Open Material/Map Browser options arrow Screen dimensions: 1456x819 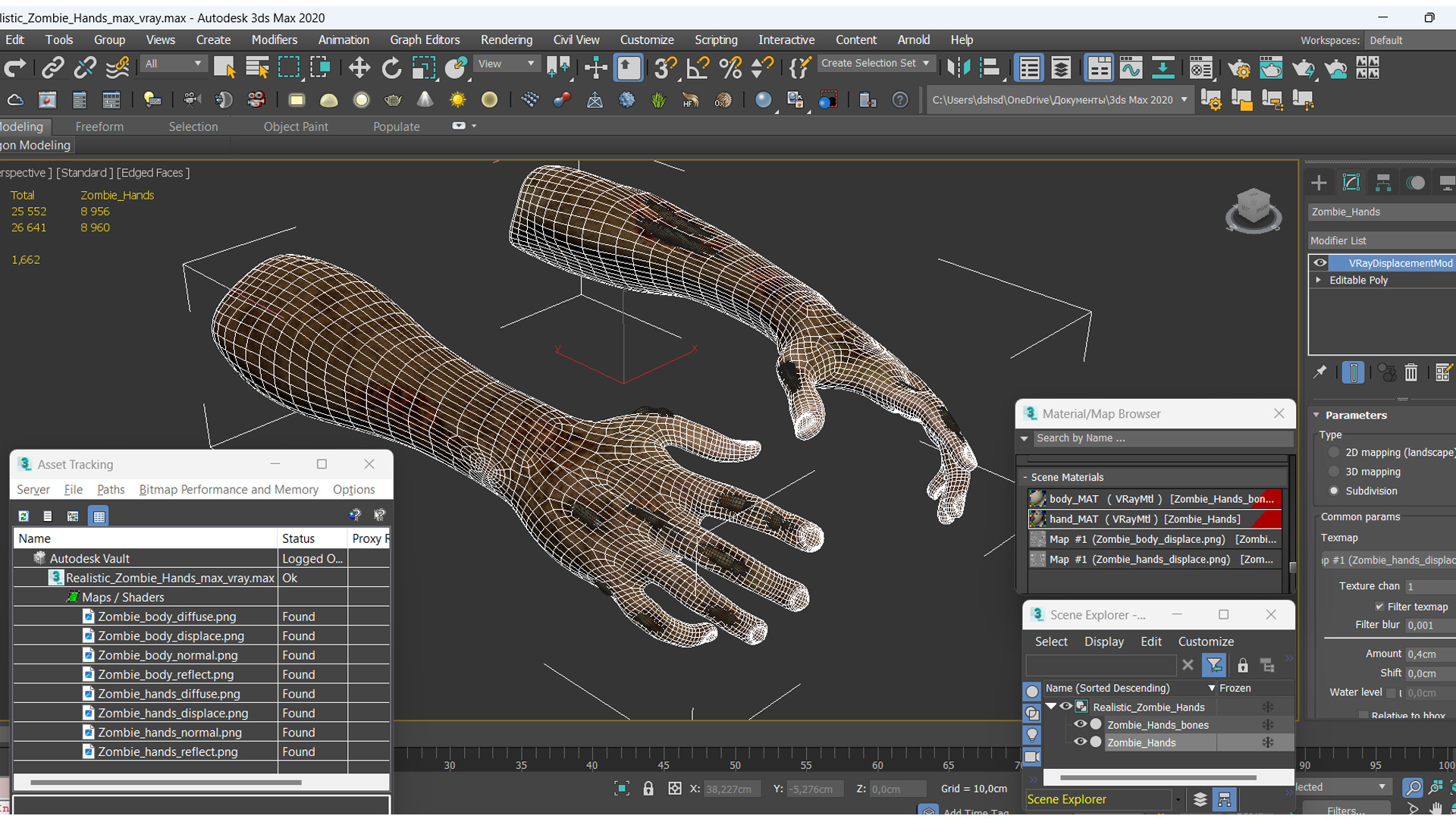(x=1025, y=438)
